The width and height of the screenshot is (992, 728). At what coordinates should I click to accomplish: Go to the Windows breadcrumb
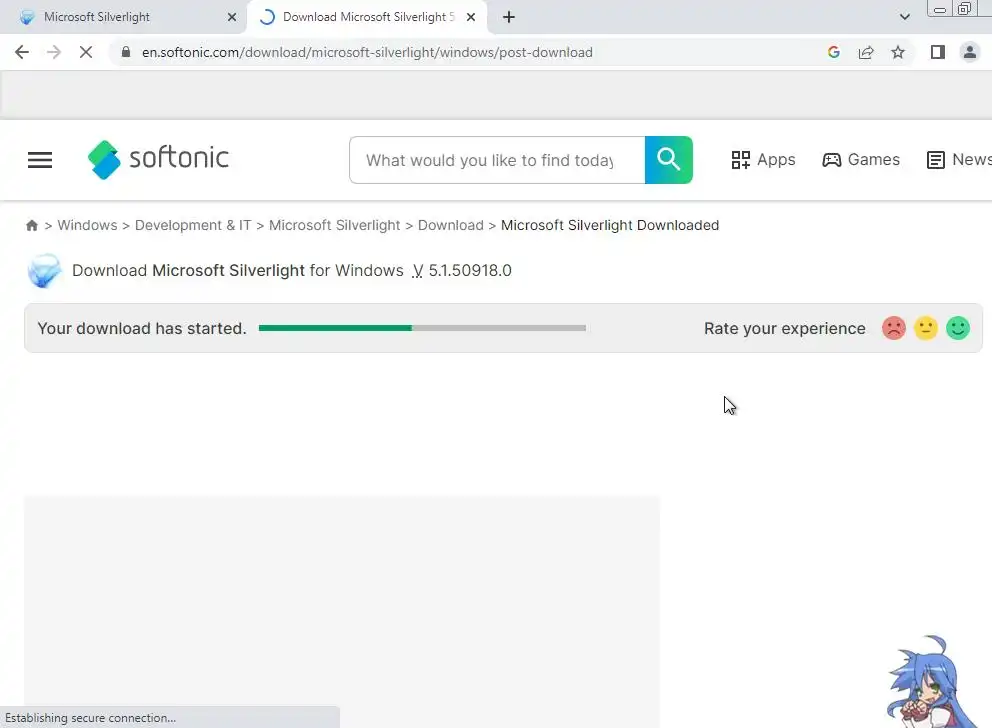[x=87, y=225]
